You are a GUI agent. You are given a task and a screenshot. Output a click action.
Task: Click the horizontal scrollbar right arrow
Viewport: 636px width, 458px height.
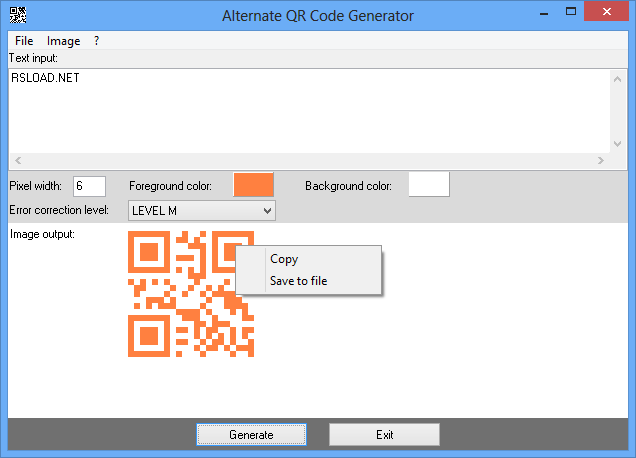click(601, 160)
